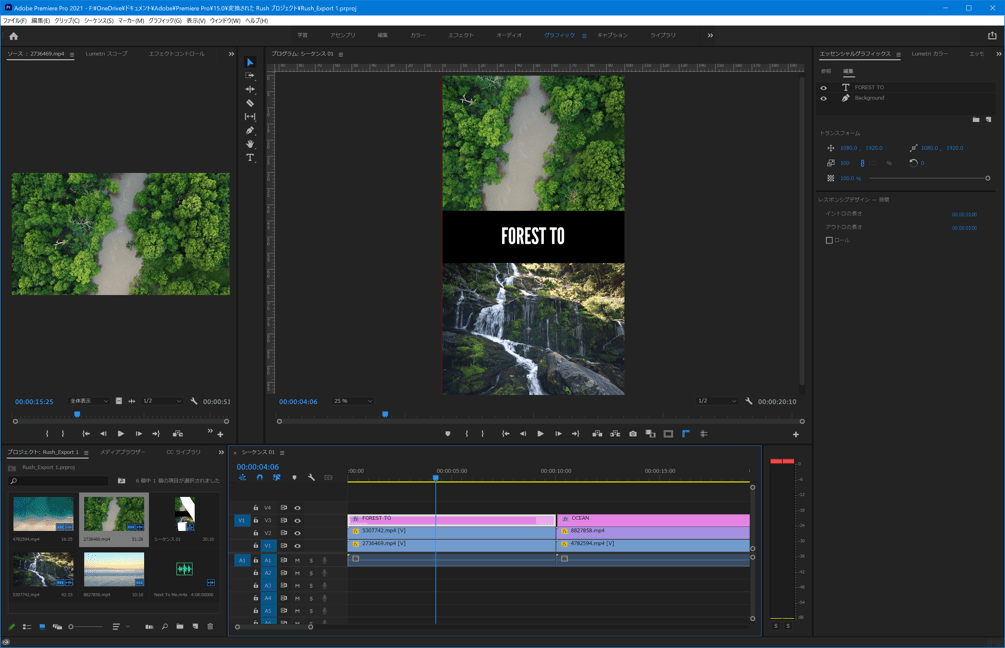Select the Slip tool
Image resolution: width=1005 pixels, height=648 pixels.
250,117
